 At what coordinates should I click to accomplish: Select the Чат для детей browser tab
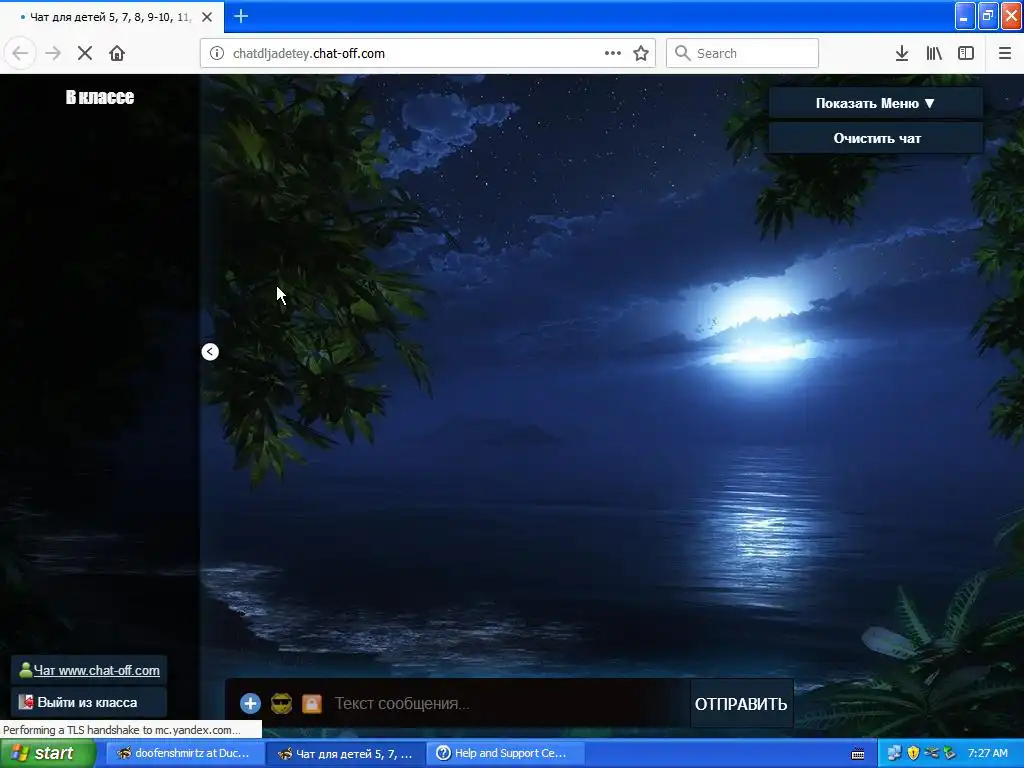coord(111,17)
